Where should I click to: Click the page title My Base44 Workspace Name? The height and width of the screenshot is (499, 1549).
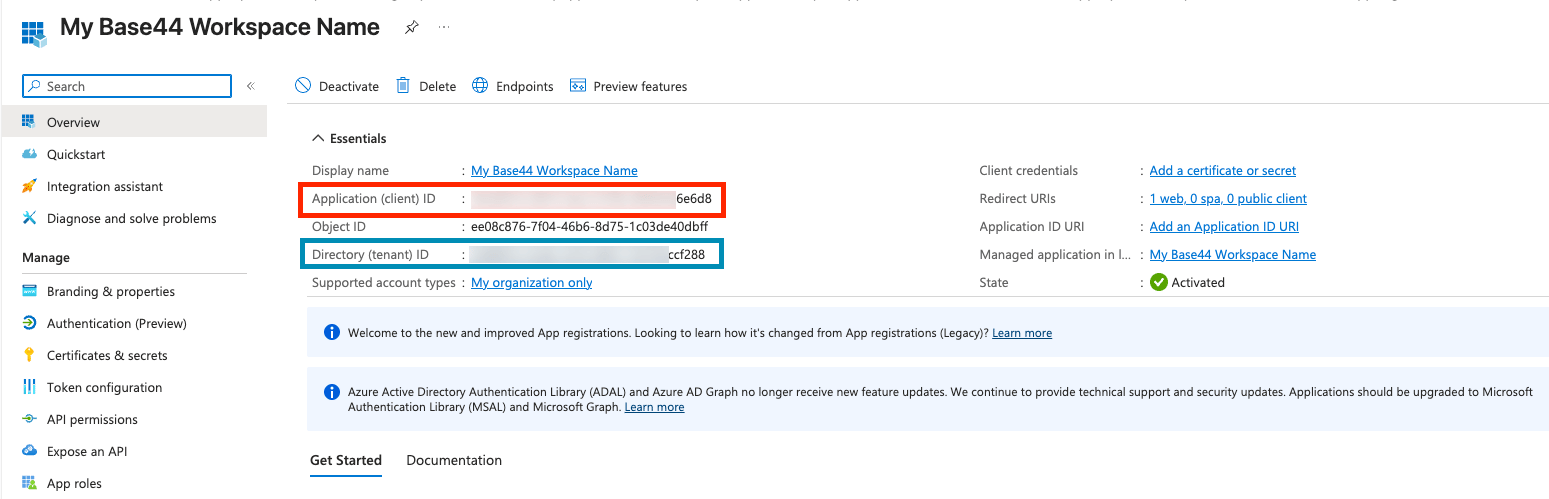(x=220, y=27)
